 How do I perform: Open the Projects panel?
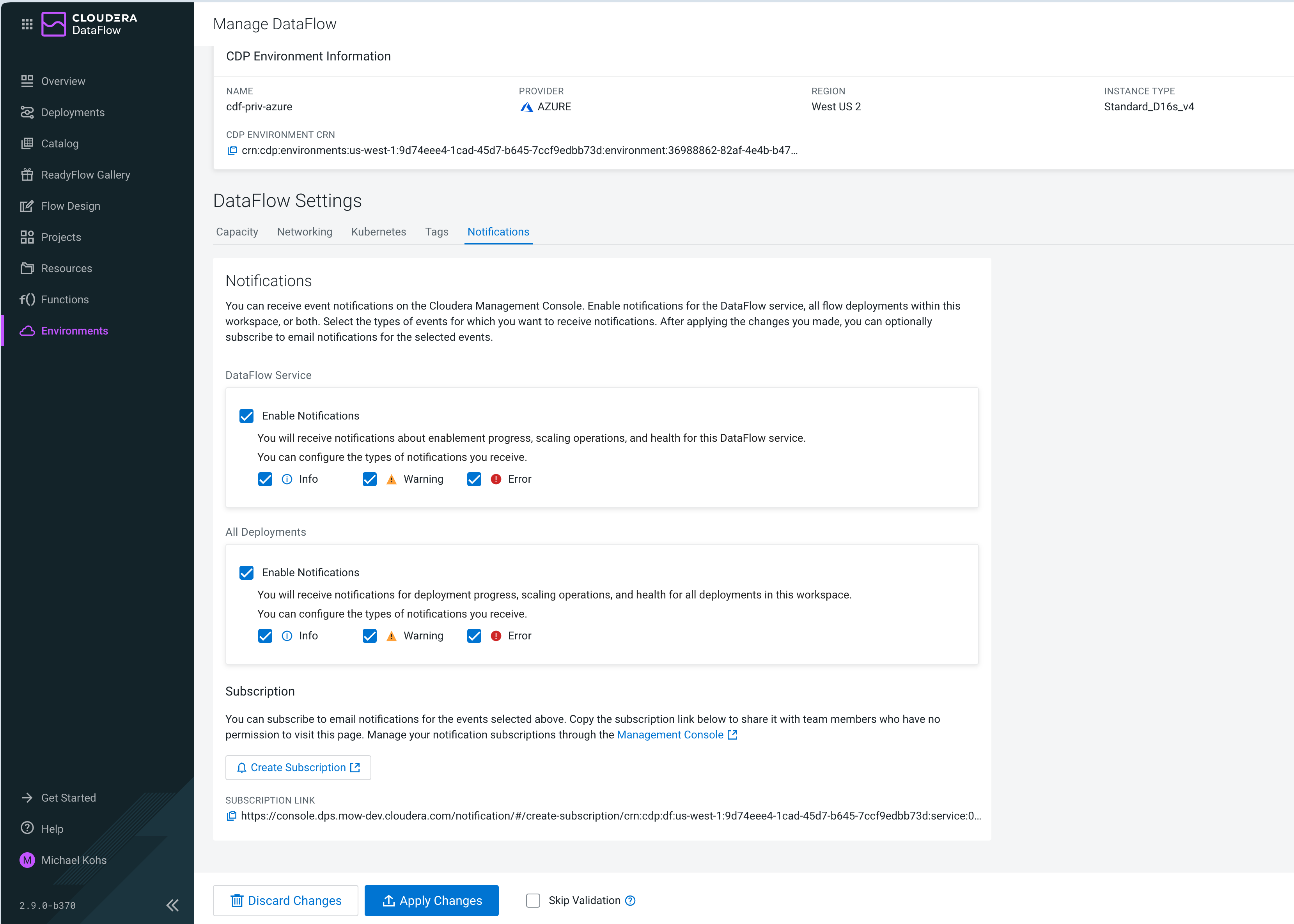coord(60,237)
